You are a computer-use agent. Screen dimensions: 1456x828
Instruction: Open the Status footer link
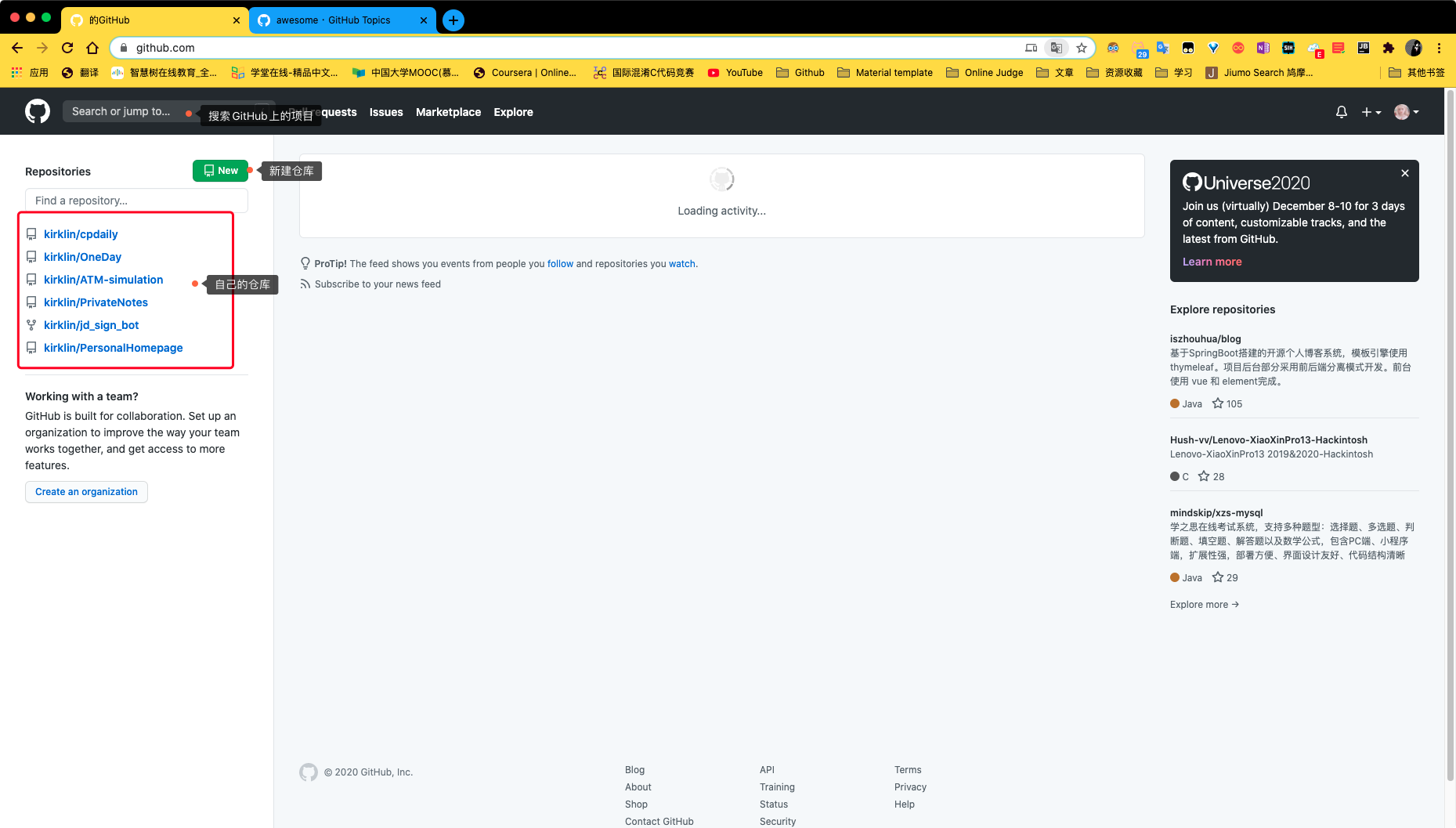coord(774,804)
